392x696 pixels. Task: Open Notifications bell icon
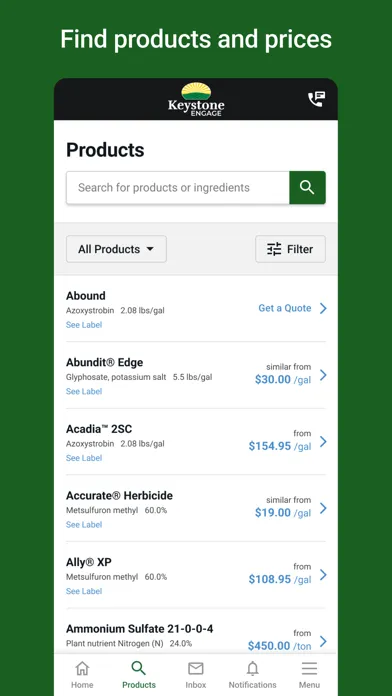[x=253, y=668]
